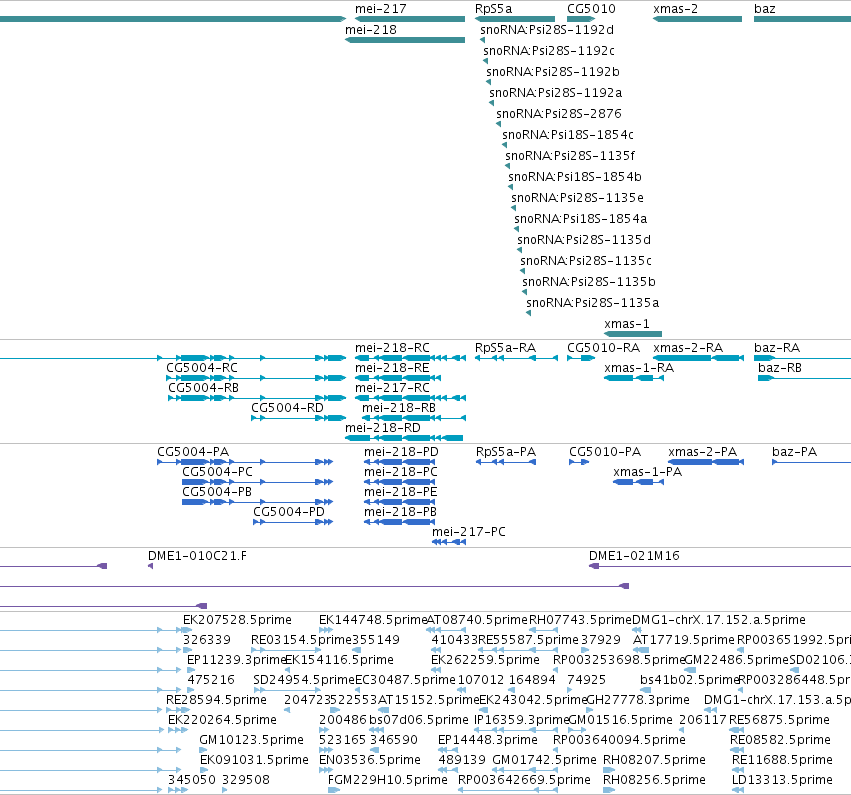The height and width of the screenshot is (795, 851).
Task: Select the CG5010-RA transcript label
Action: (604, 348)
